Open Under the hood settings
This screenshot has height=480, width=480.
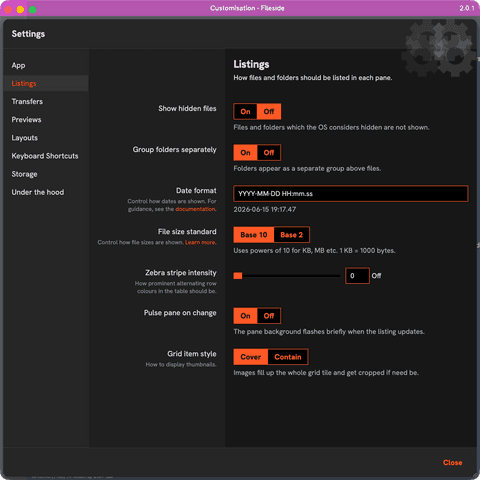tap(38, 192)
